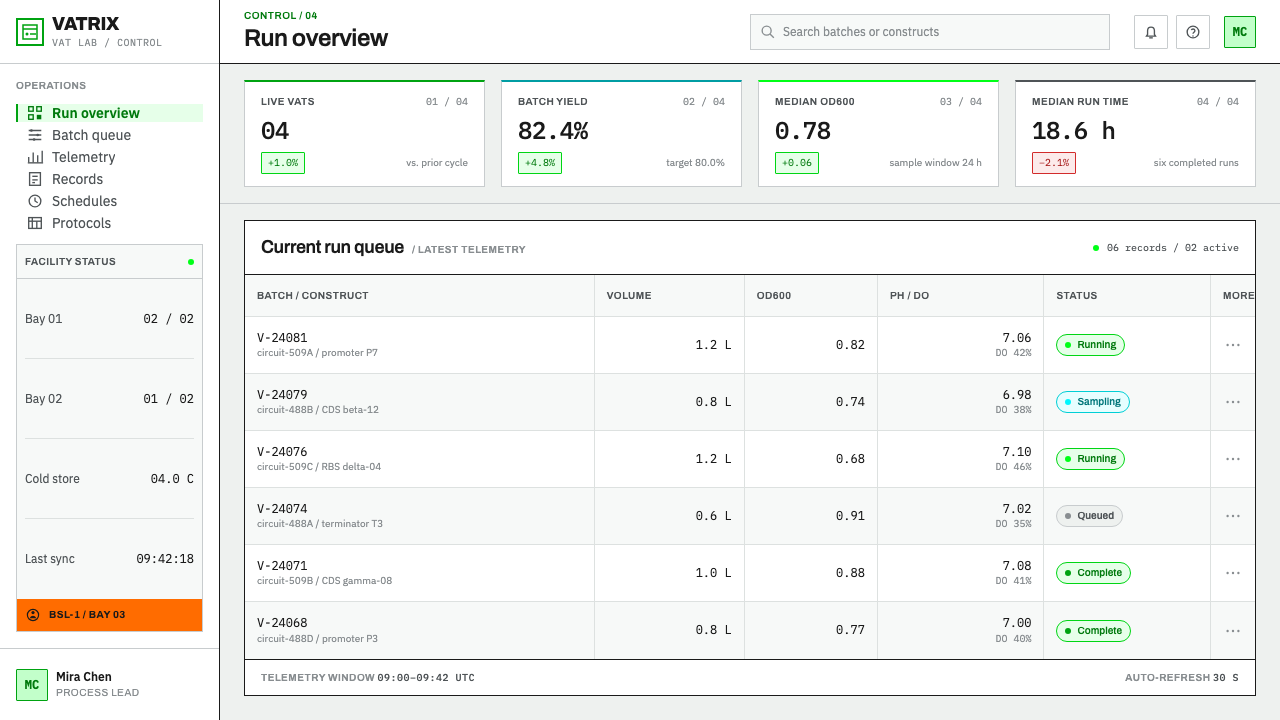This screenshot has width=1280, height=720.
Task: Open more options for batch V-24068
Action: 1233,631
